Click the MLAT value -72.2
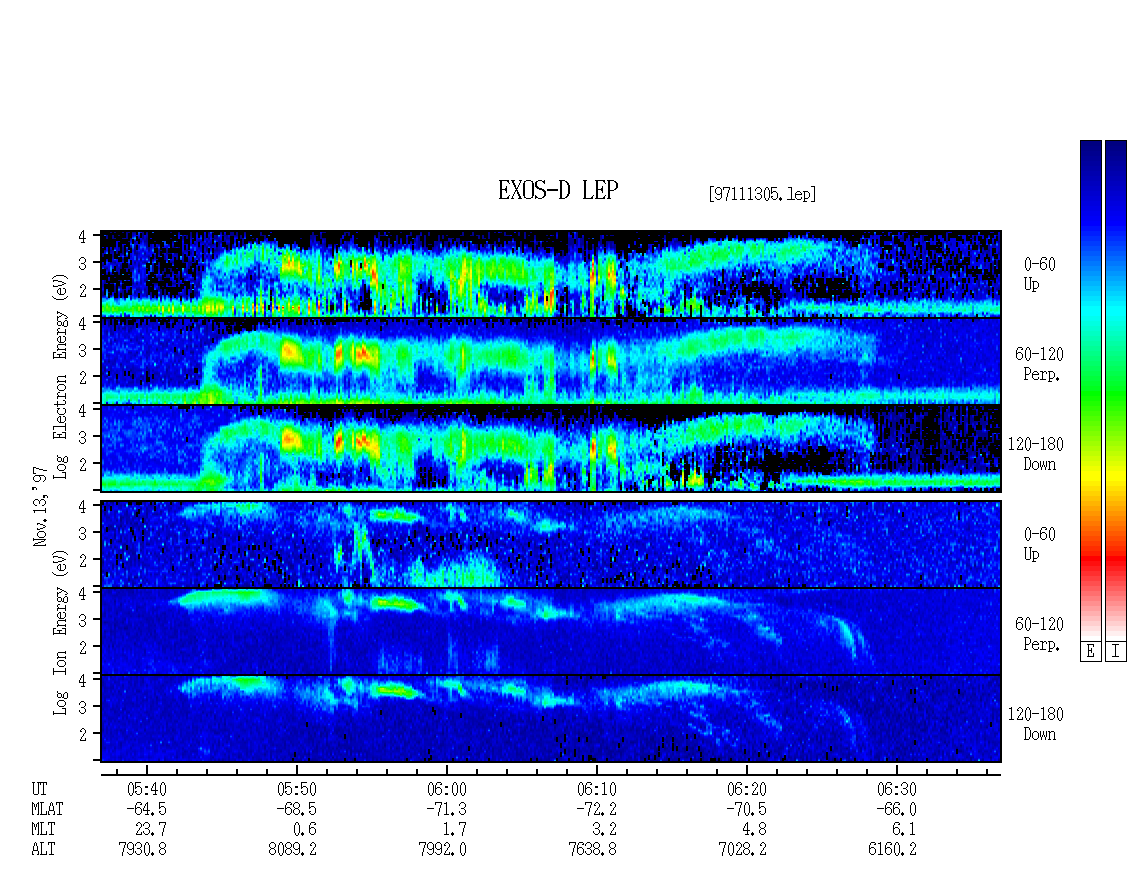 [x=596, y=809]
